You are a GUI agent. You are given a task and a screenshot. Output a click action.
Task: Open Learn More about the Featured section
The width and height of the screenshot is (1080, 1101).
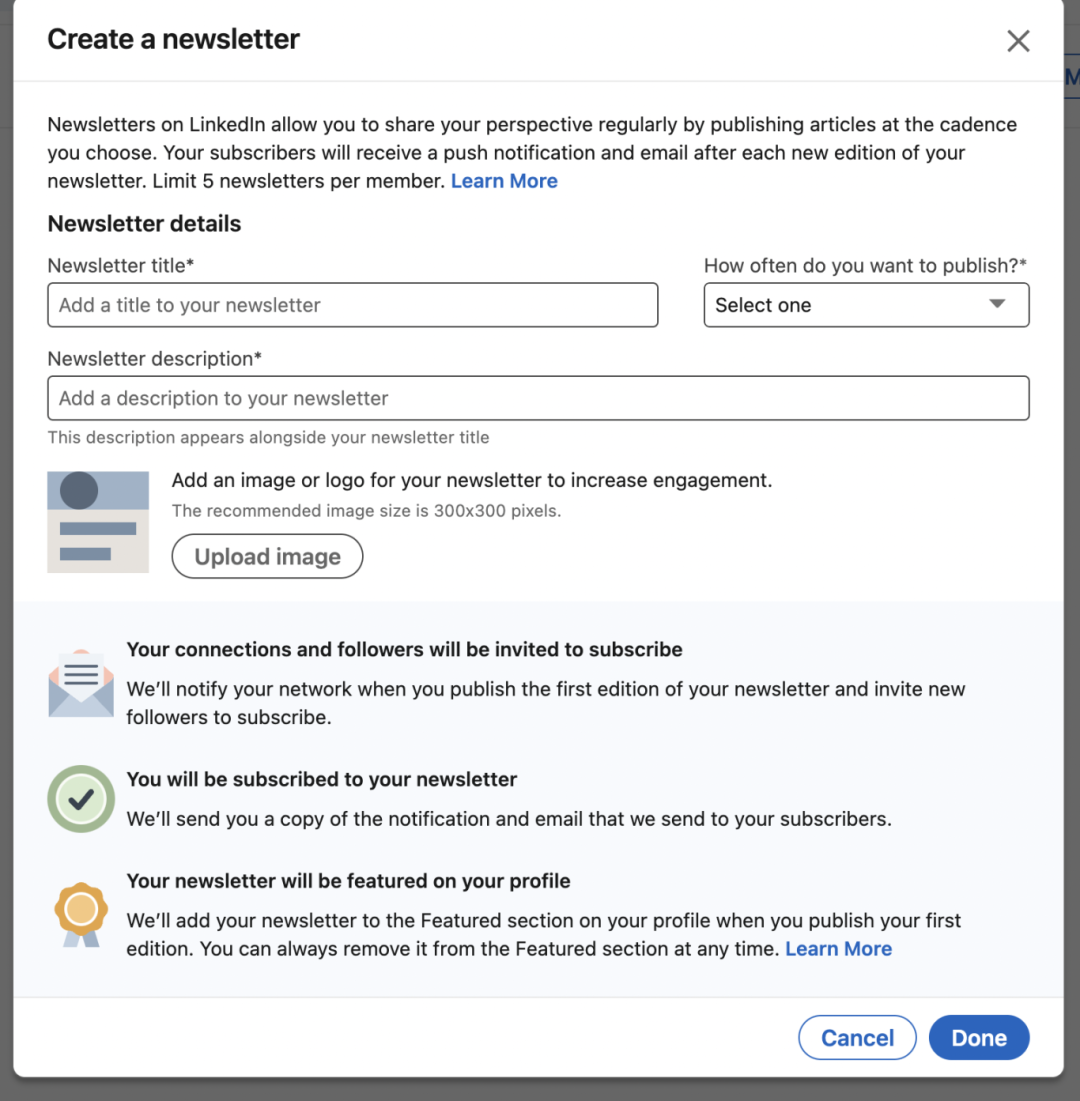click(x=838, y=949)
